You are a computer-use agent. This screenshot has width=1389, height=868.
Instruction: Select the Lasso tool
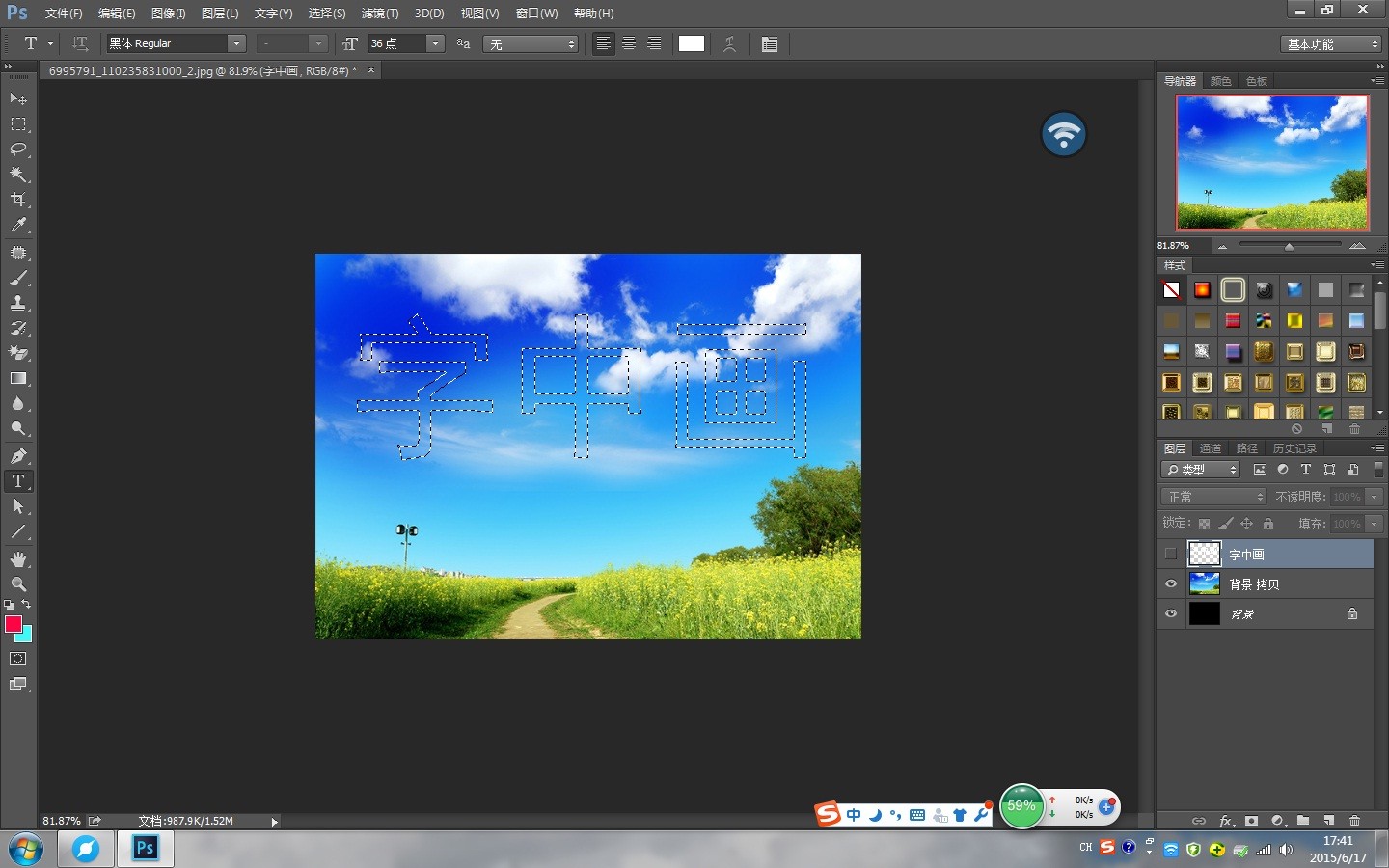18,149
